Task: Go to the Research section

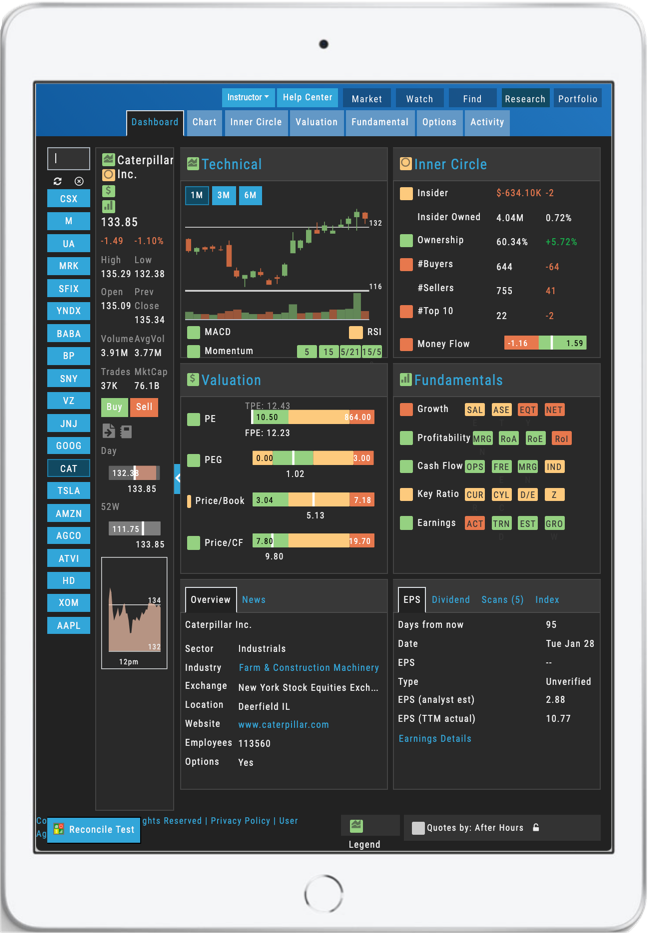Action: click(525, 99)
